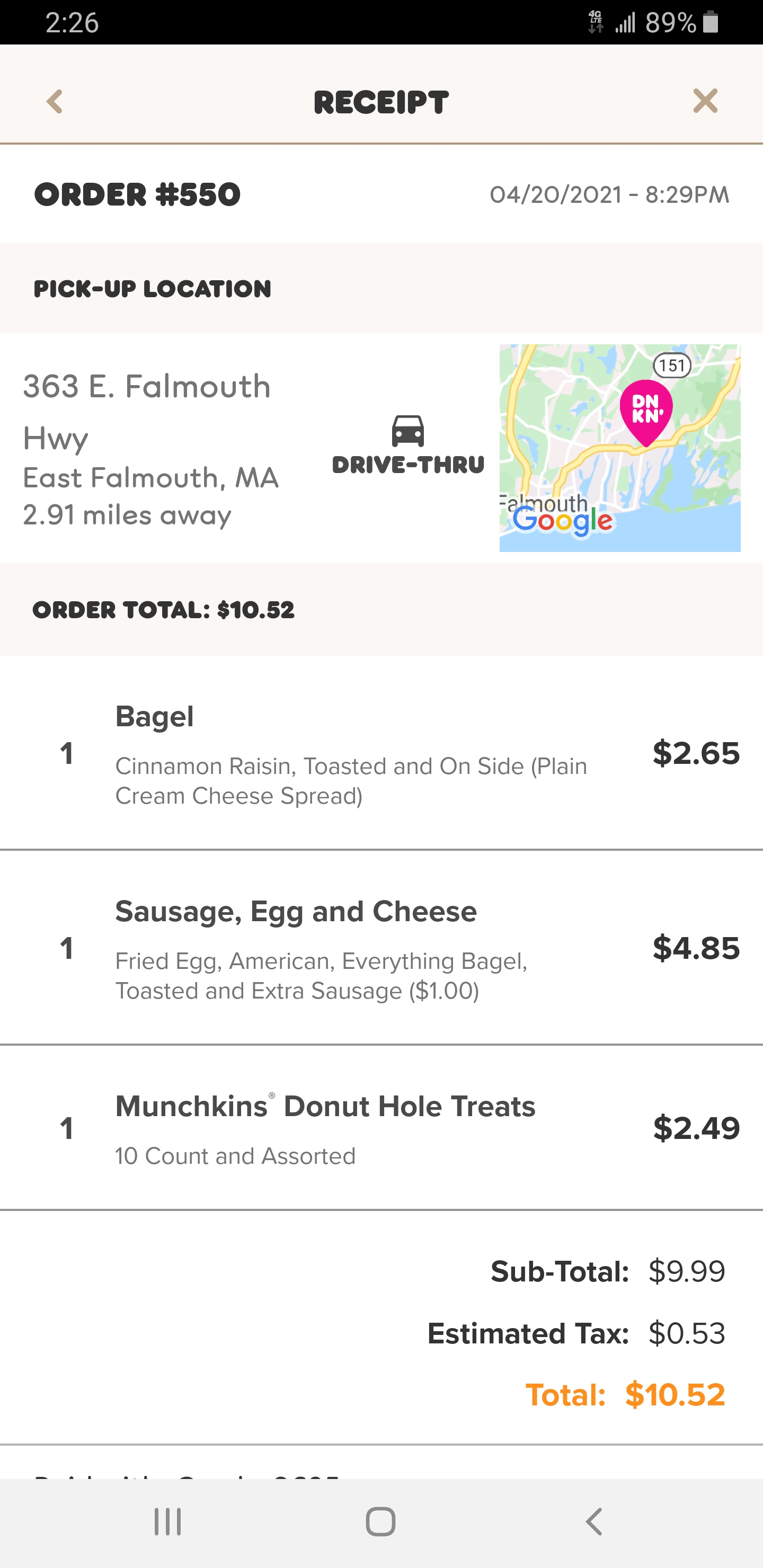The height and width of the screenshot is (1568, 763).
Task: Tap the drive-thru car icon
Action: point(408,431)
